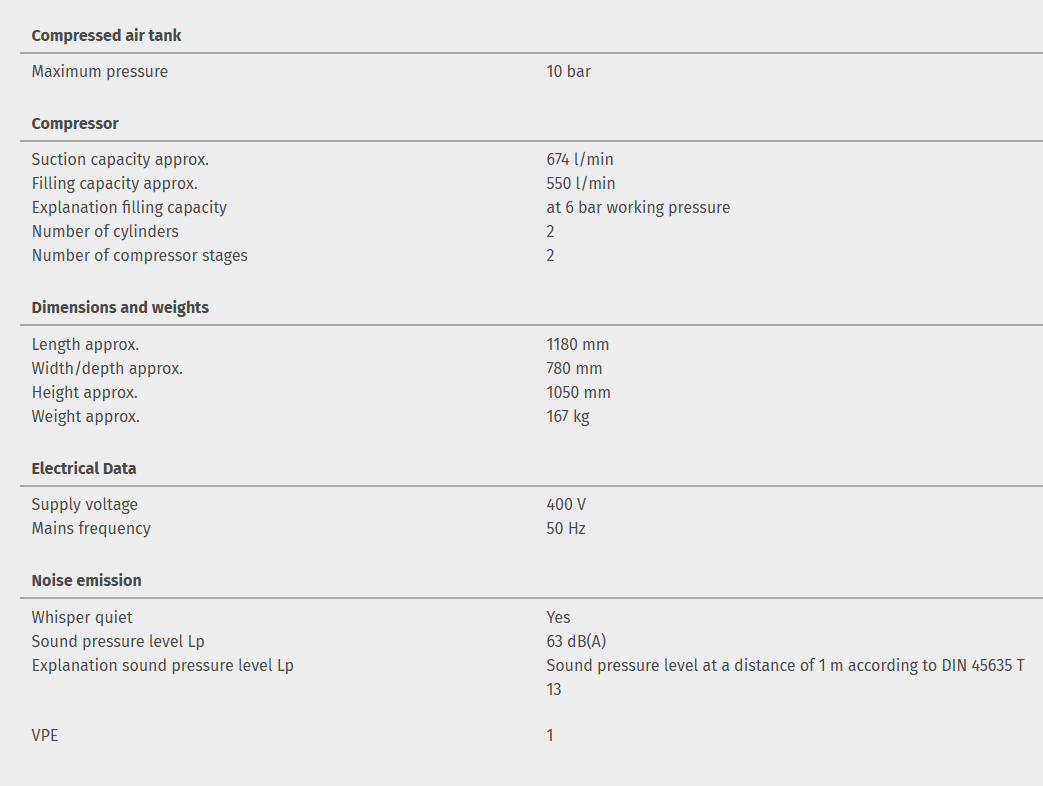Click the 400 V supply voltage value

tap(566, 504)
